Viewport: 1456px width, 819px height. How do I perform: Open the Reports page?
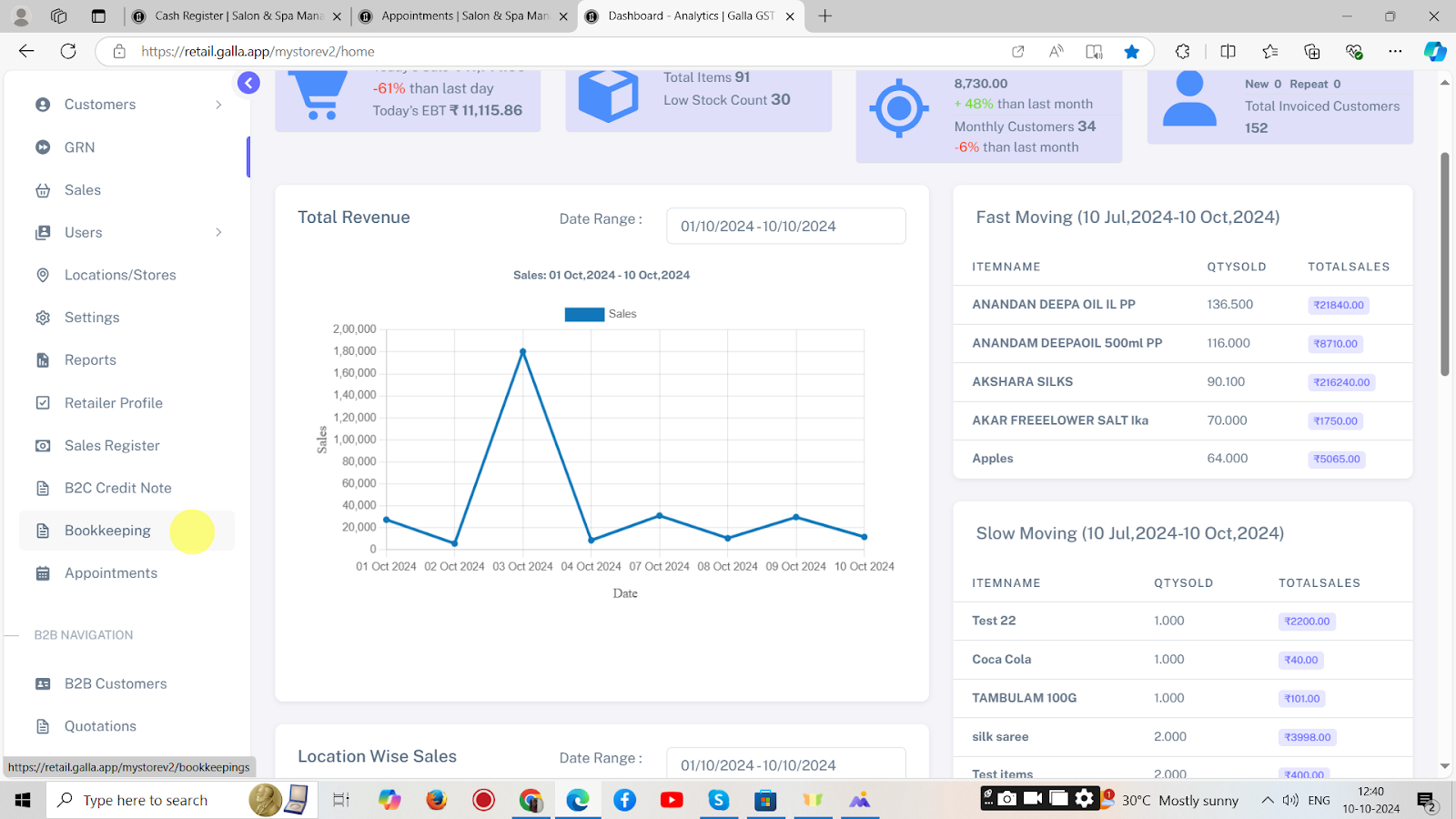tap(90, 360)
